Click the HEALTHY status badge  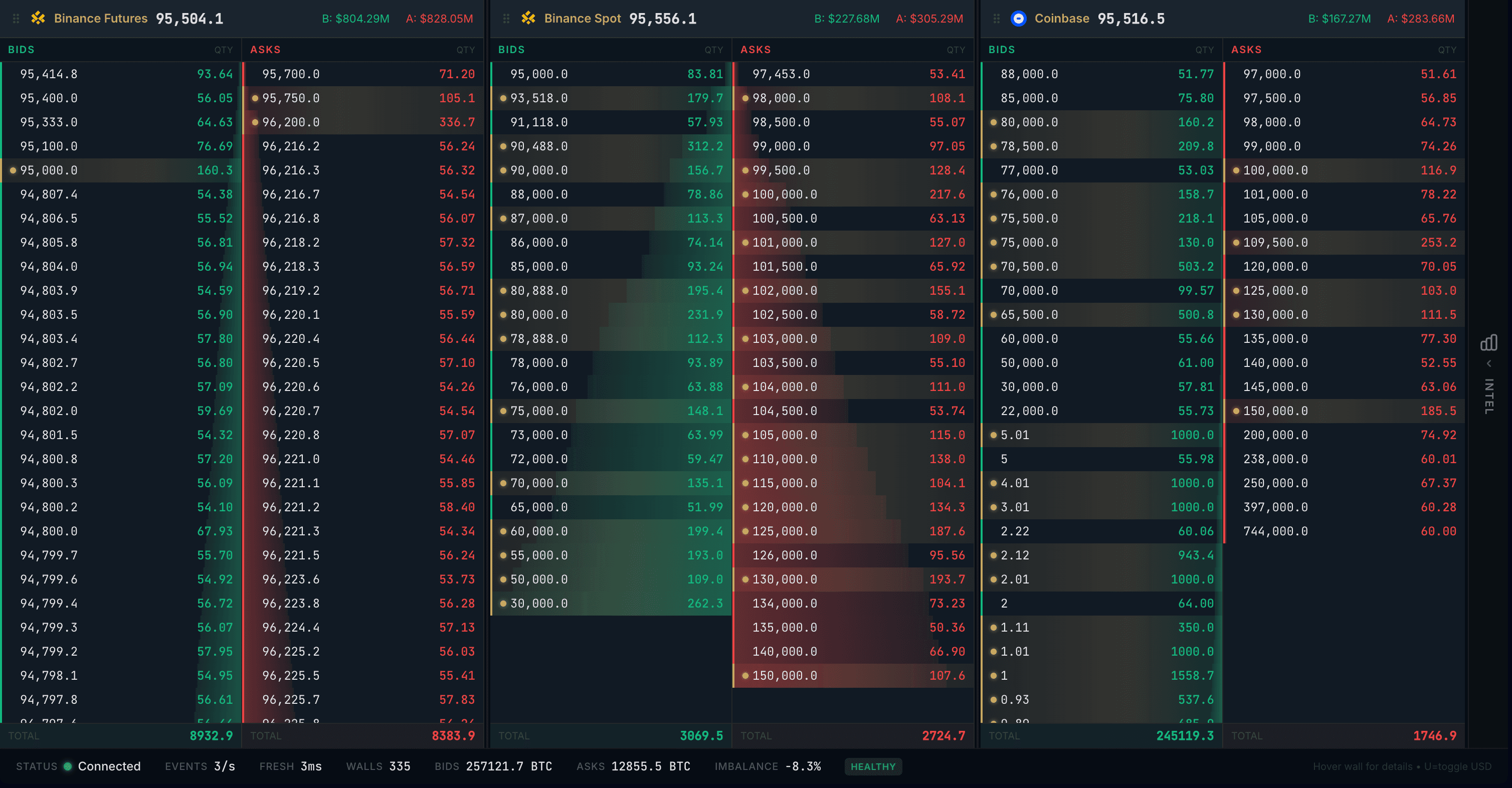[x=873, y=766]
